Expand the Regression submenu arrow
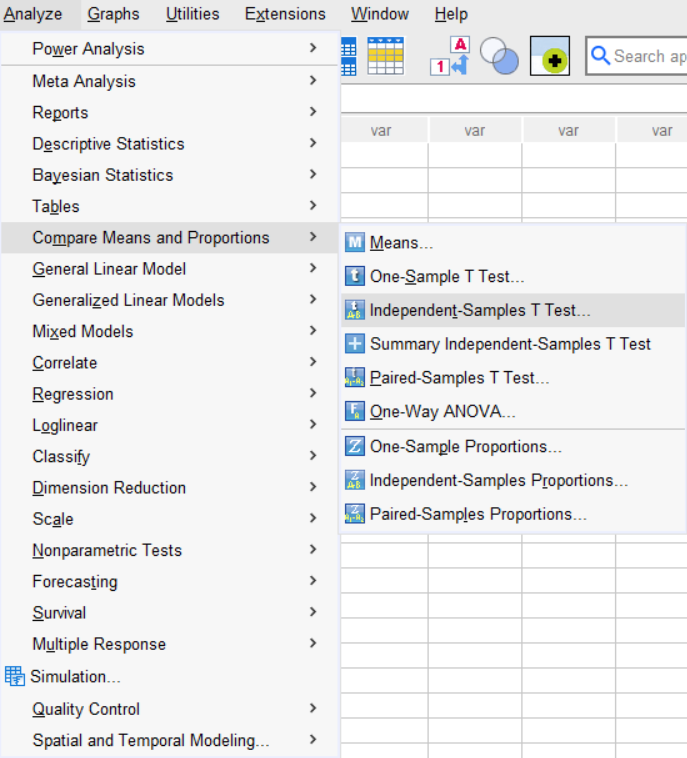The width and height of the screenshot is (687, 758). point(313,393)
